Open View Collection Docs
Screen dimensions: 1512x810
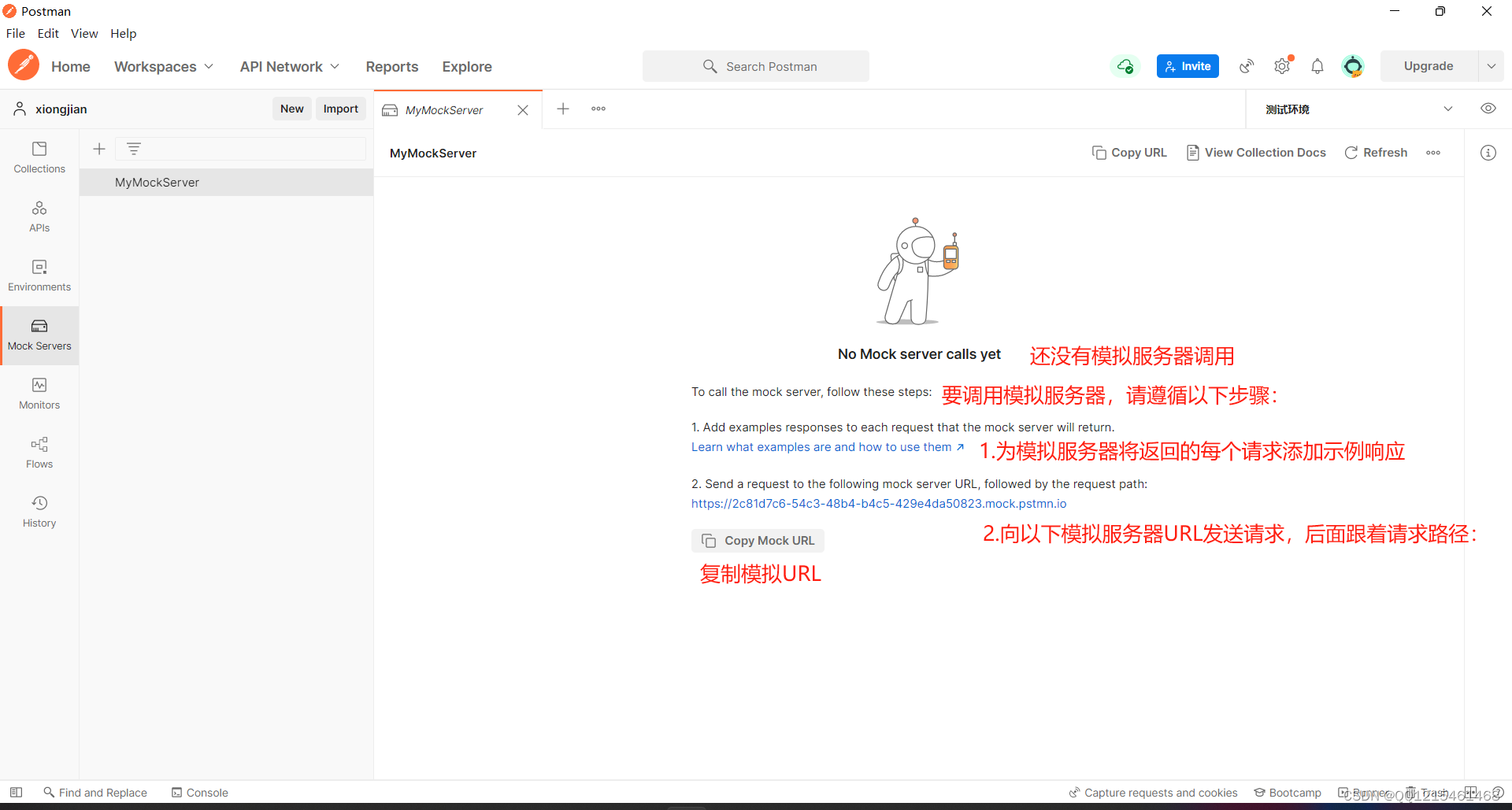(x=1257, y=153)
